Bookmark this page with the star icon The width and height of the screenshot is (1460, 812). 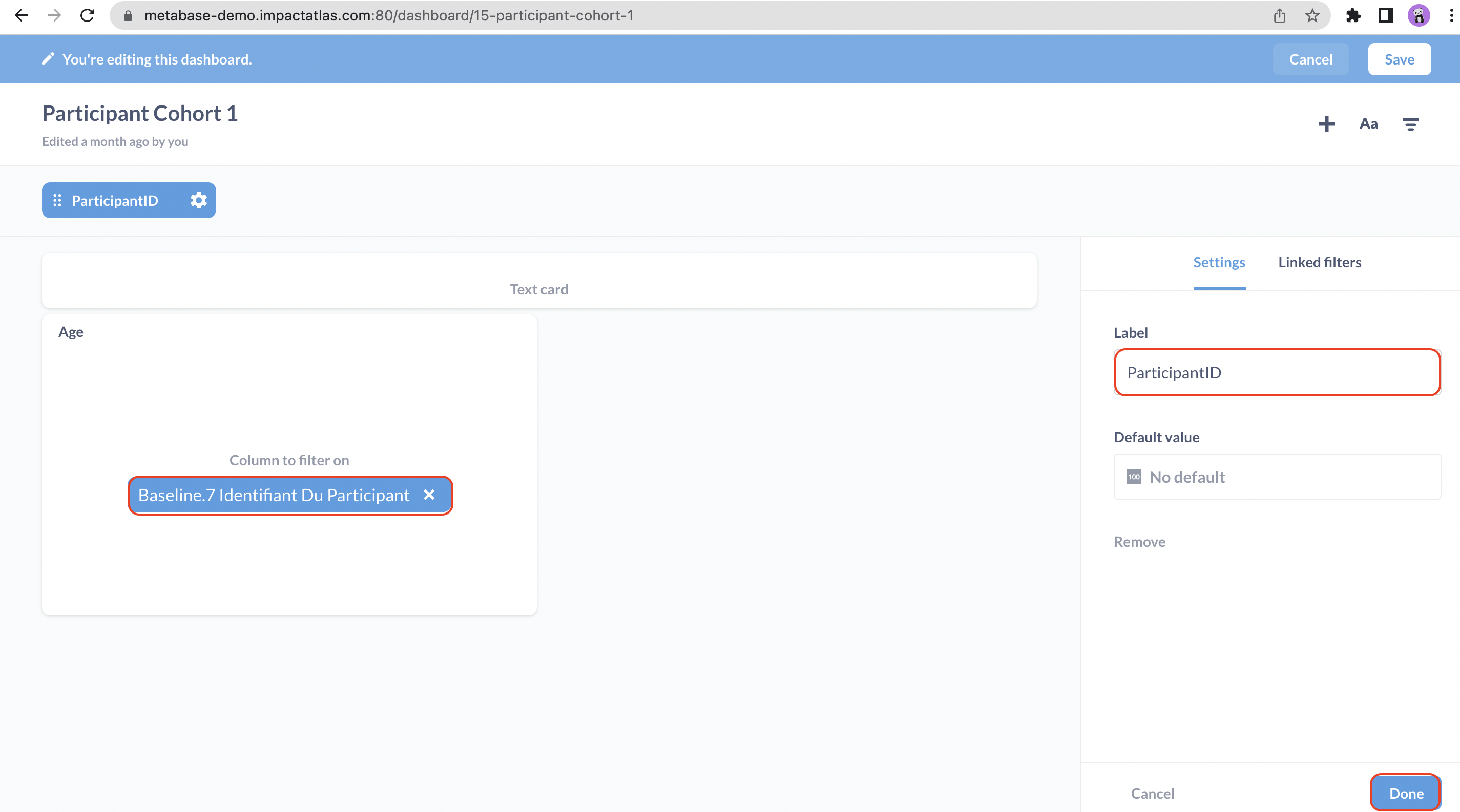point(1312,15)
